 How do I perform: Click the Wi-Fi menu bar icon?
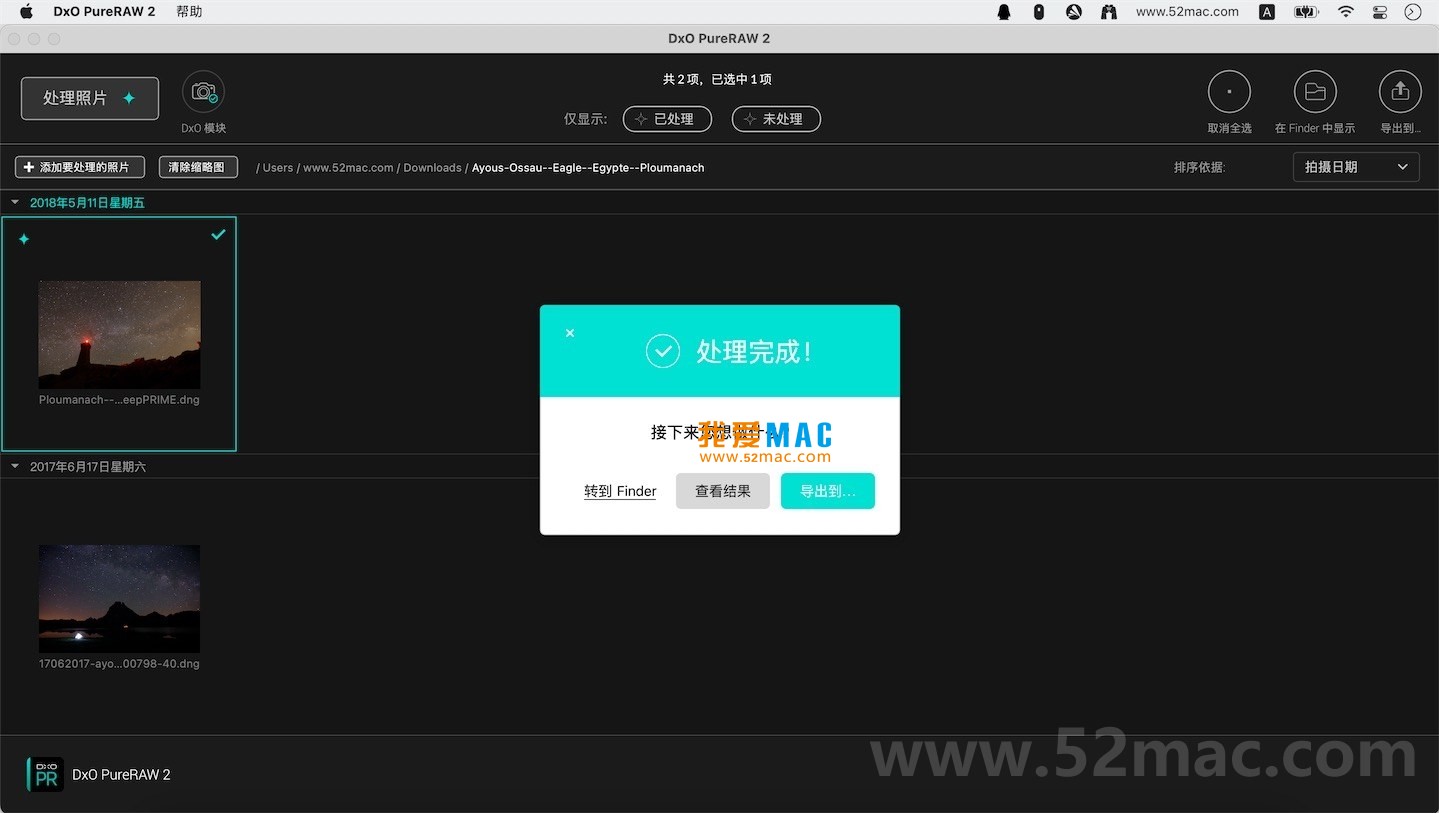click(1346, 12)
